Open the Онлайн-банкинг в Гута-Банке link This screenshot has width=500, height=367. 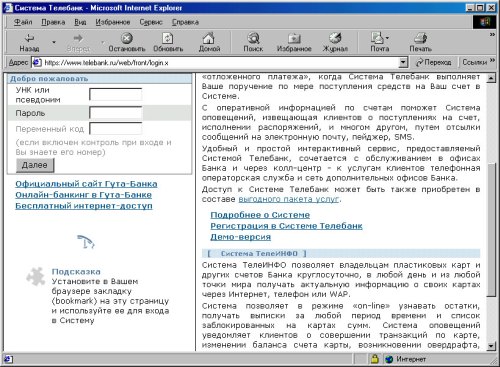coord(83,195)
